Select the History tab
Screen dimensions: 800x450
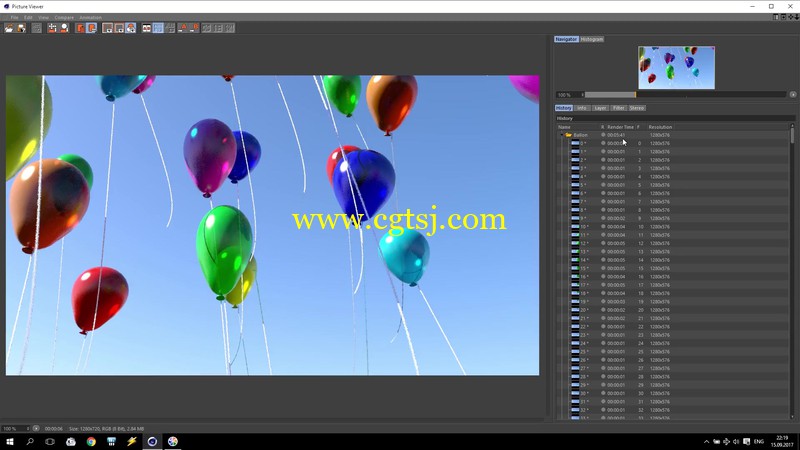click(564, 108)
